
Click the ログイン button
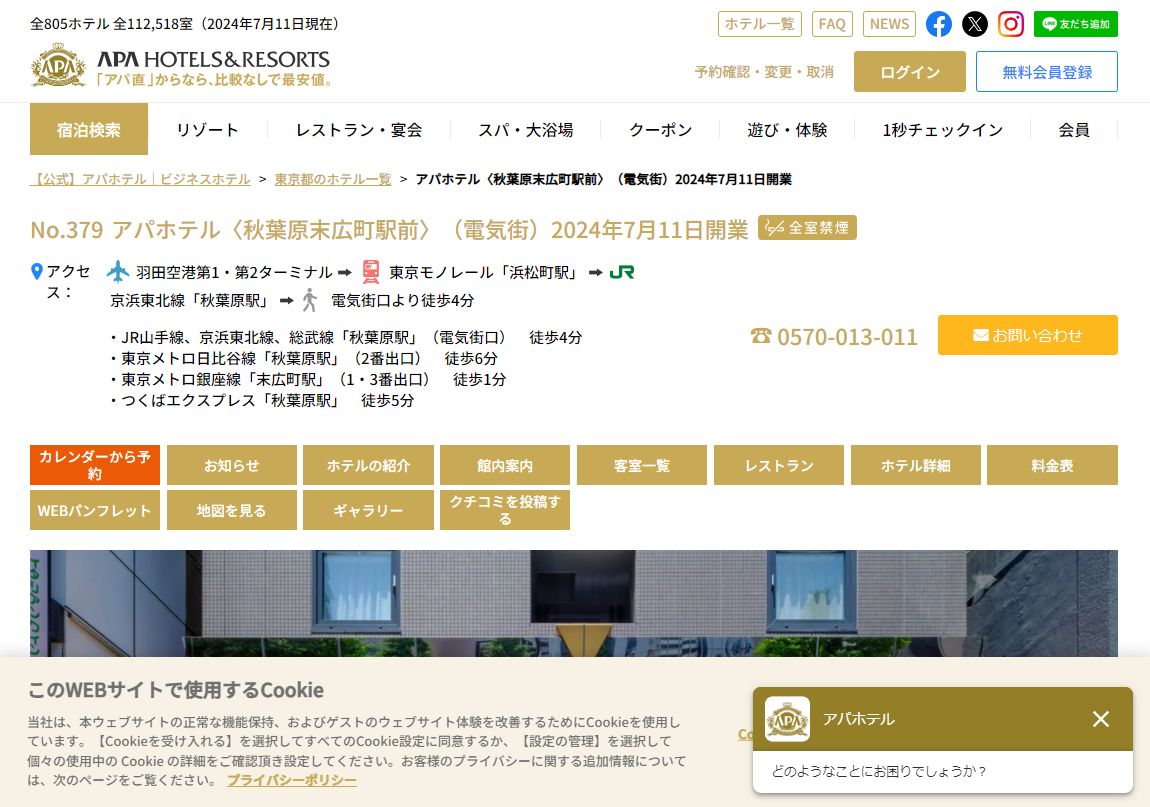click(x=909, y=72)
